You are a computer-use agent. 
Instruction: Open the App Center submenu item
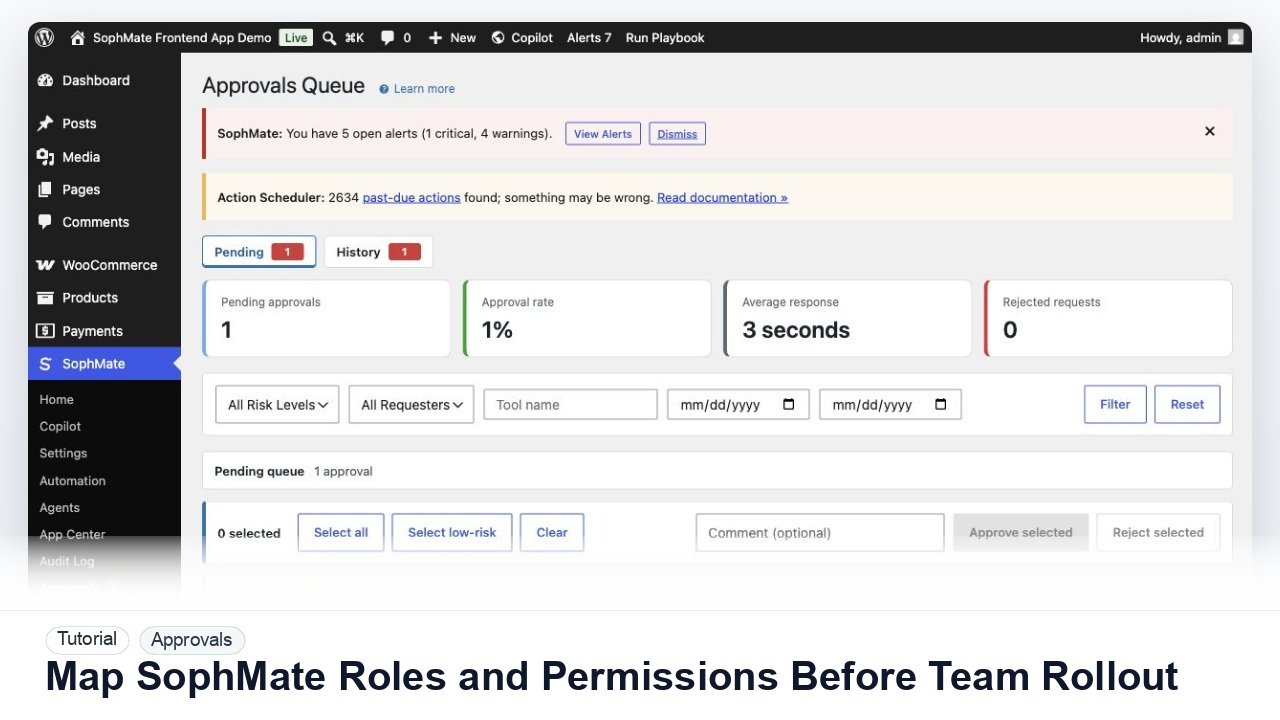click(x=72, y=534)
